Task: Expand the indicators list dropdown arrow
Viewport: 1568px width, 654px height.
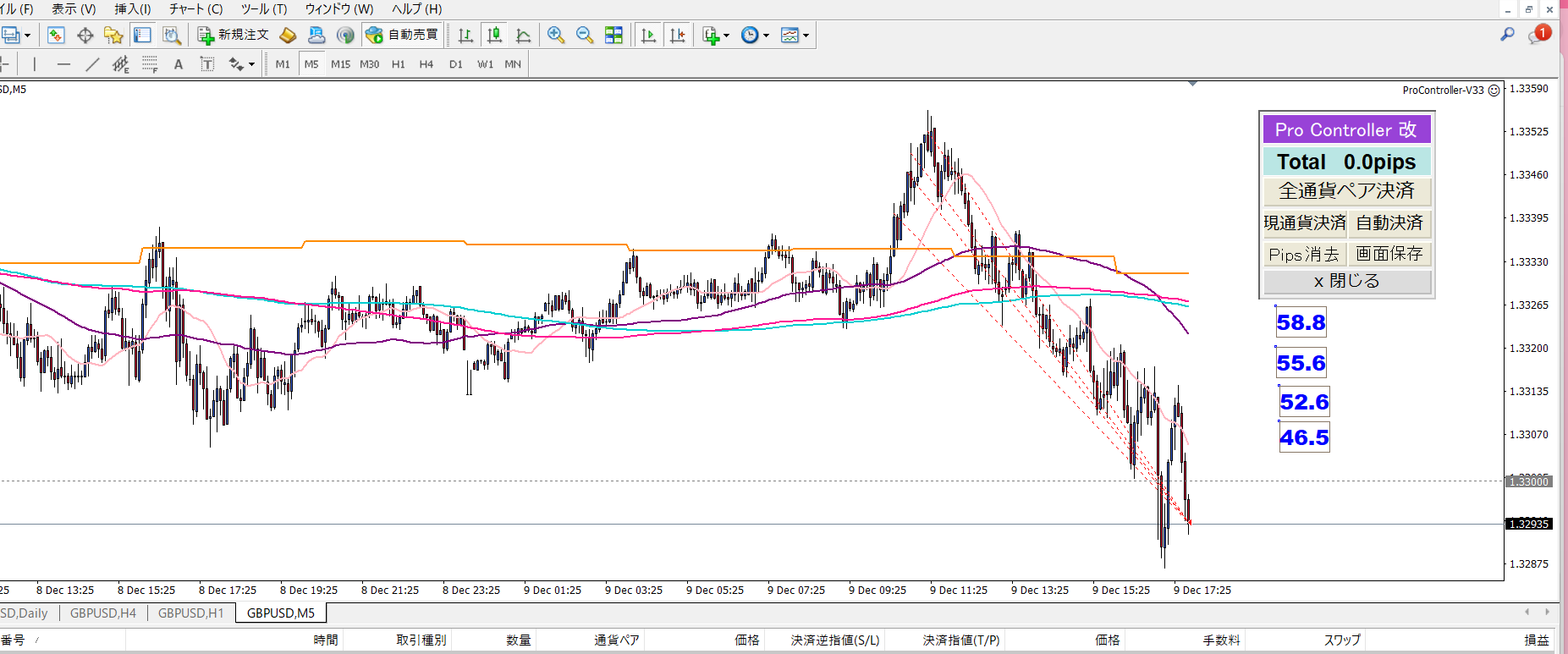Action: (x=726, y=36)
